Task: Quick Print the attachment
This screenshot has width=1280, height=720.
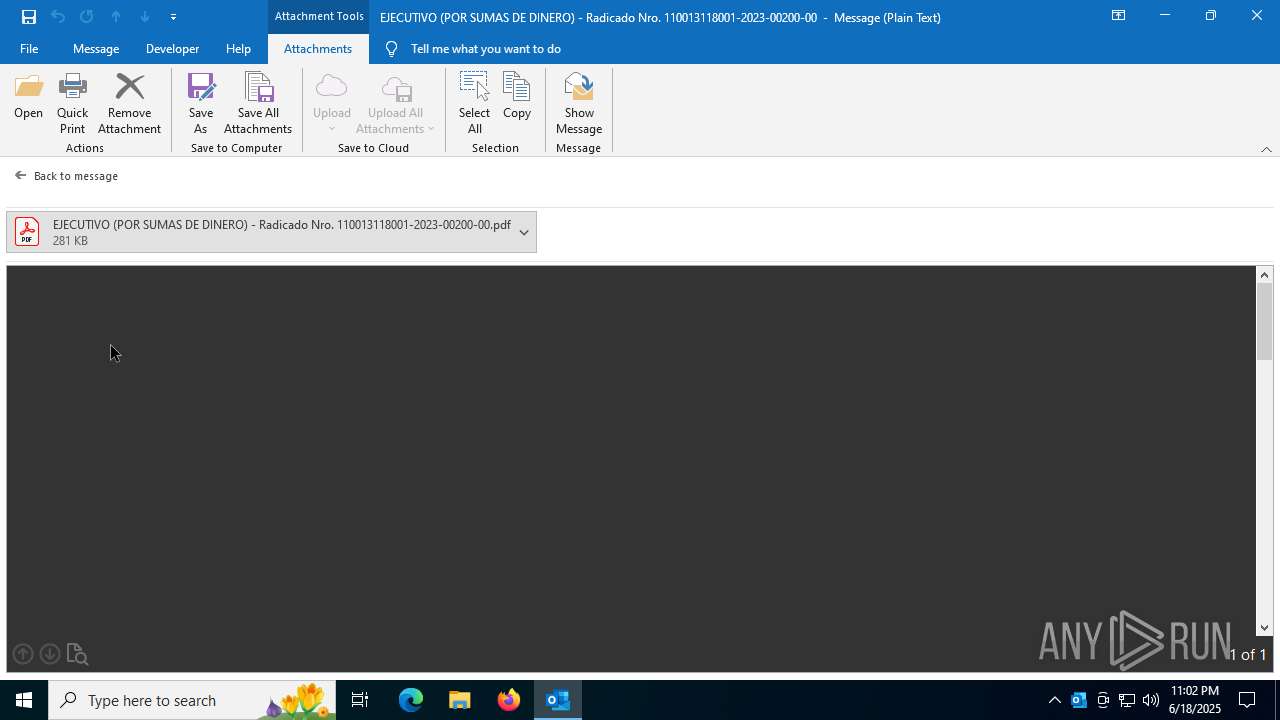Action: (72, 104)
